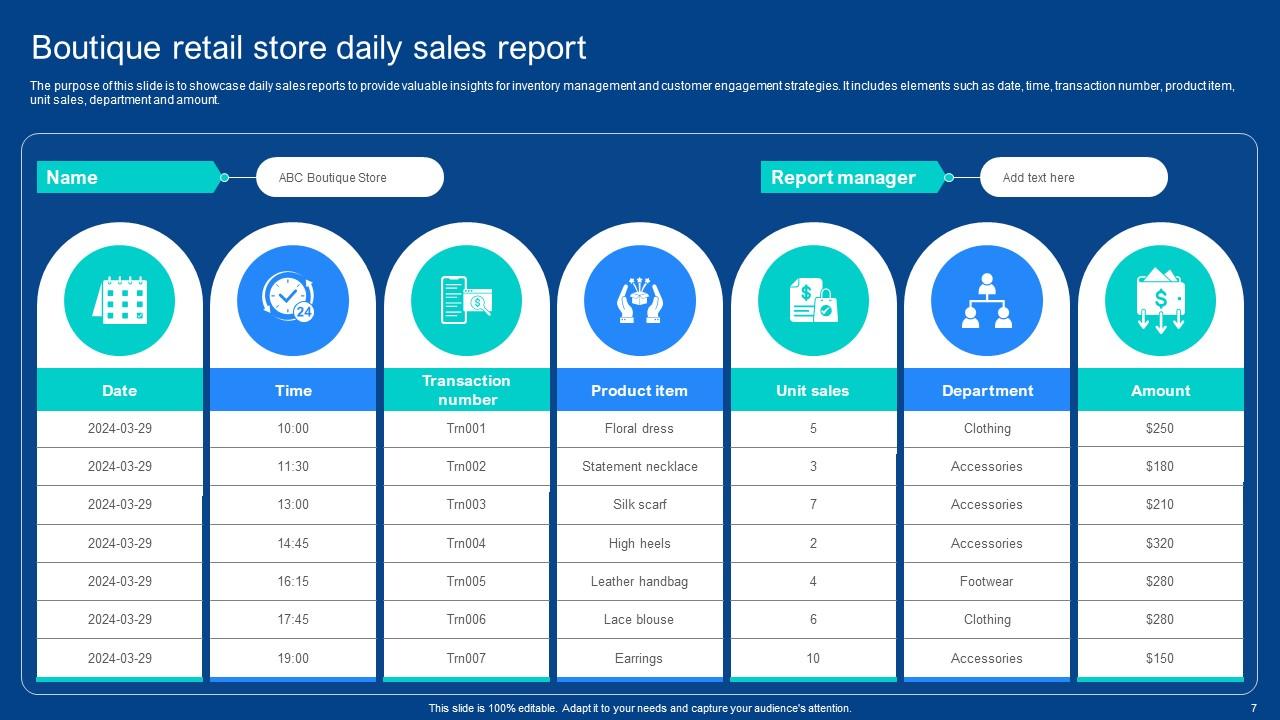This screenshot has height=720, width=1280.
Task: Click the slide title Boutique retail store daily sales report
Action: click(x=309, y=47)
